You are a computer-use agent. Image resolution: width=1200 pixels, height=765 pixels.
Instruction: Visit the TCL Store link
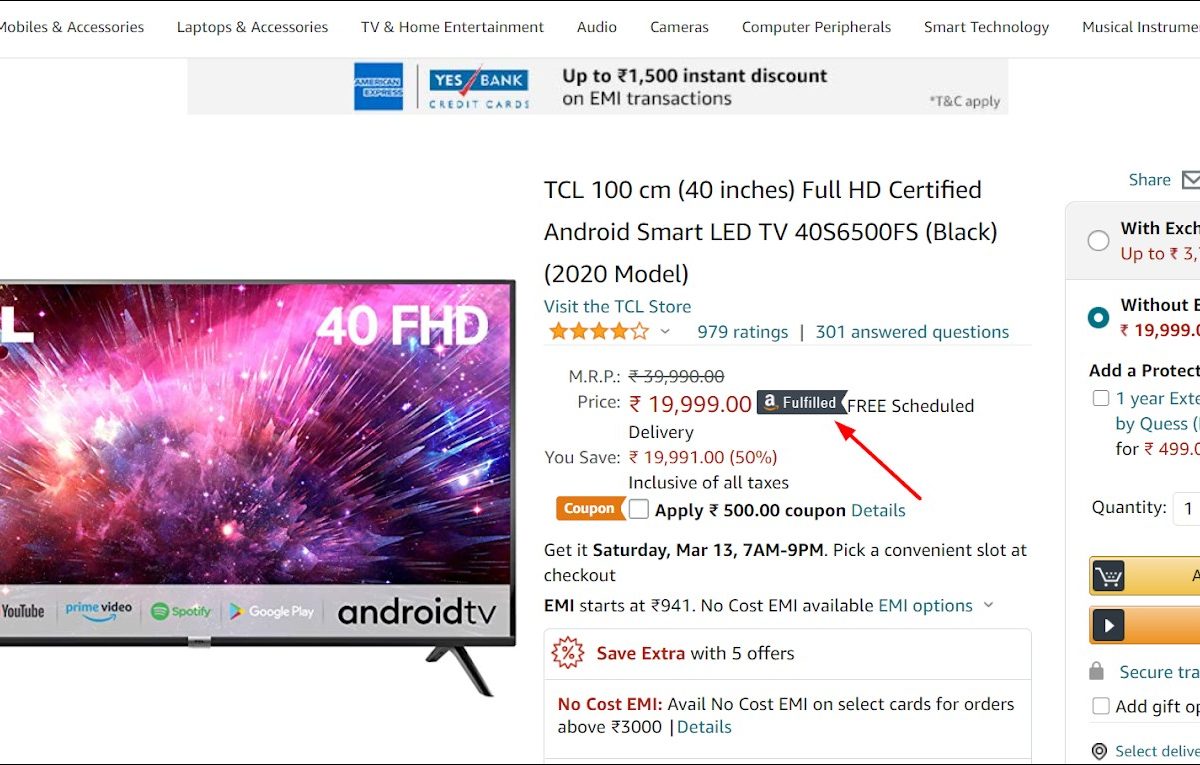[x=617, y=306]
